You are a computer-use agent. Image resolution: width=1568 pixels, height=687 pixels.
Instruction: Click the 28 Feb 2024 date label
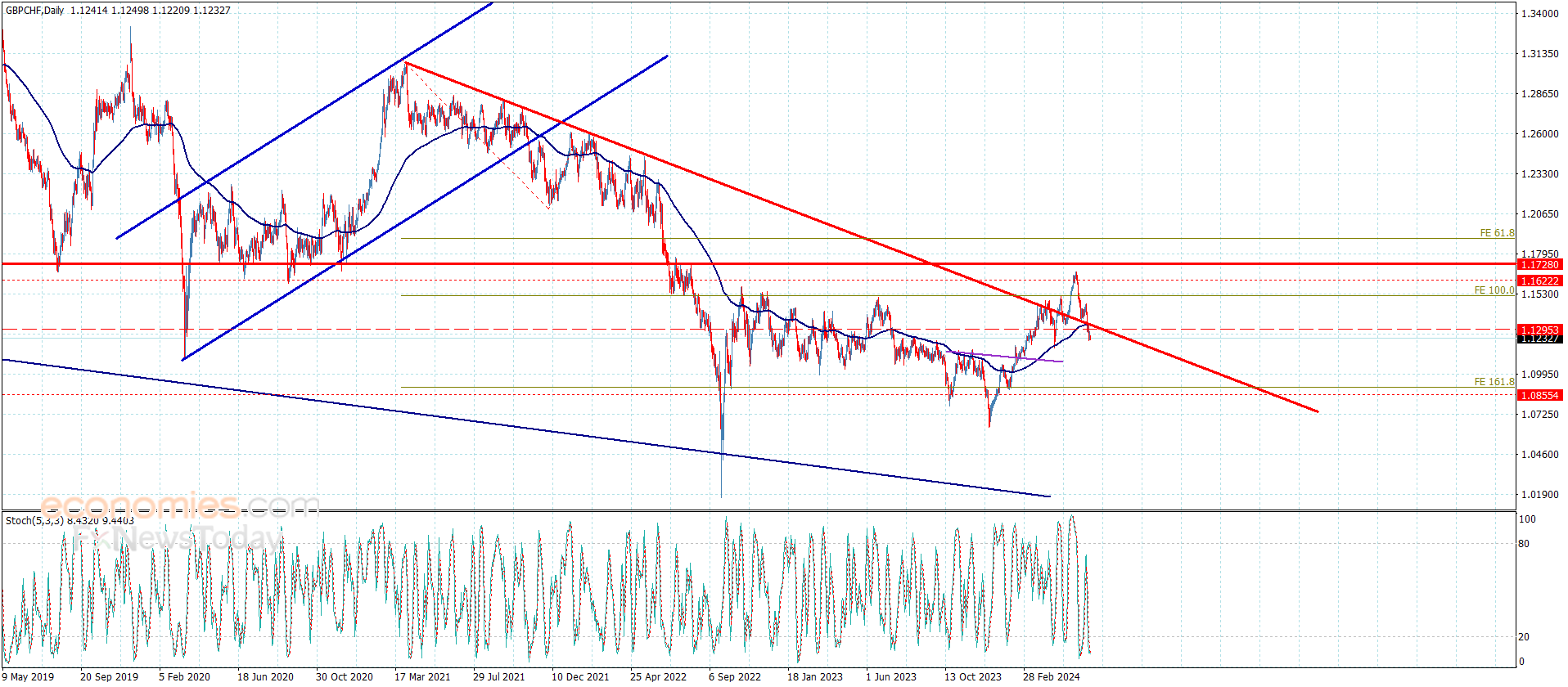click(1051, 676)
